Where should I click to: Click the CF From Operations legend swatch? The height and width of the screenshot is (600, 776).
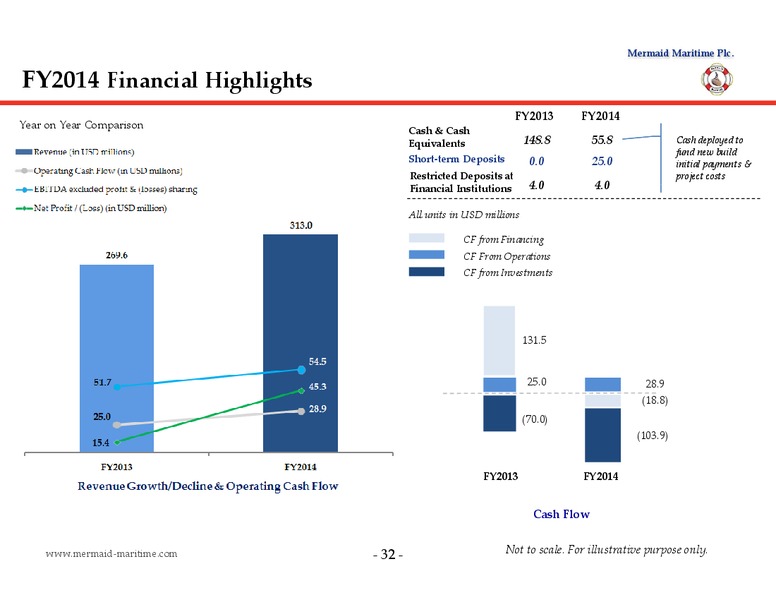click(427, 254)
